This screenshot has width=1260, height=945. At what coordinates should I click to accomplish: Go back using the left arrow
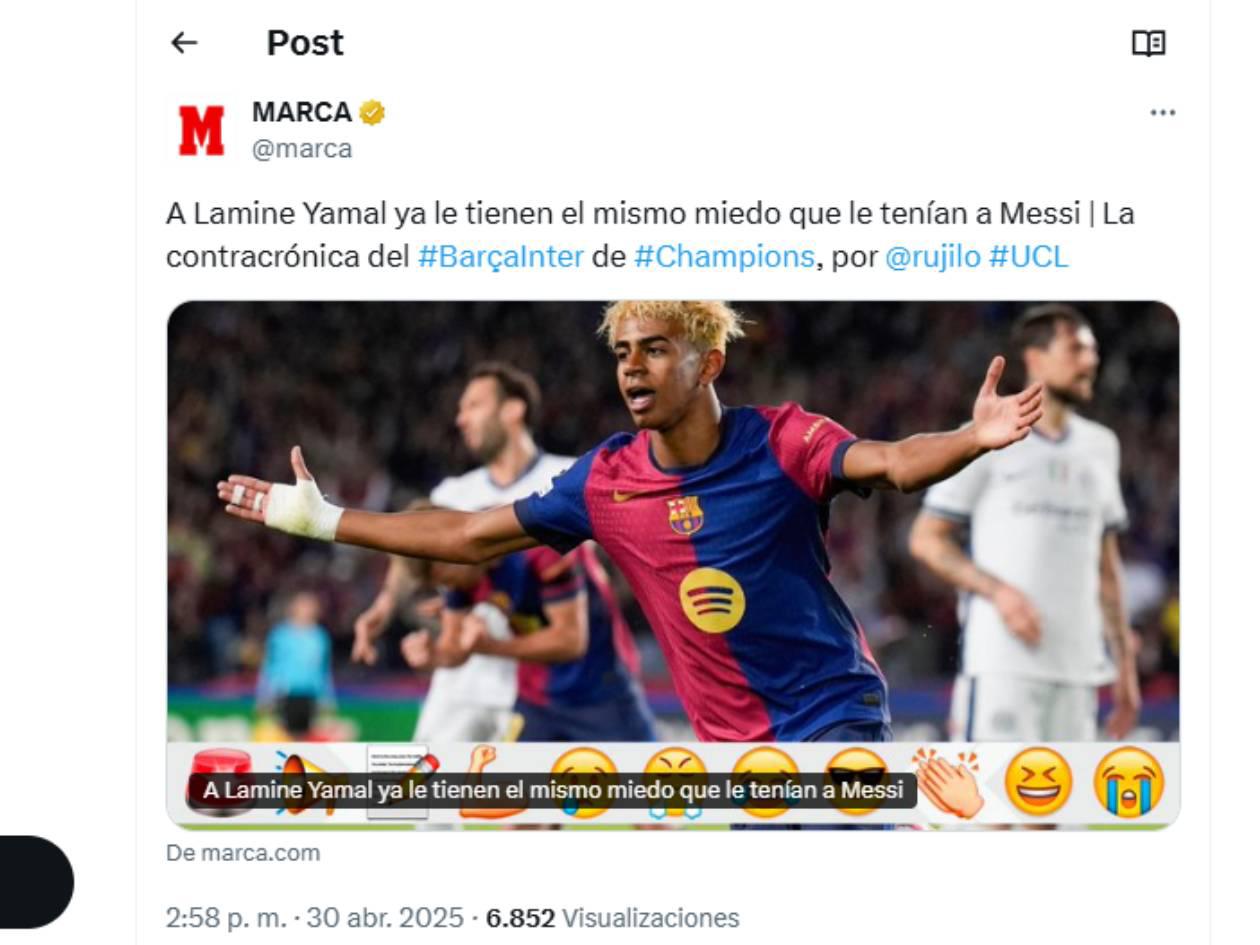(x=184, y=43)
